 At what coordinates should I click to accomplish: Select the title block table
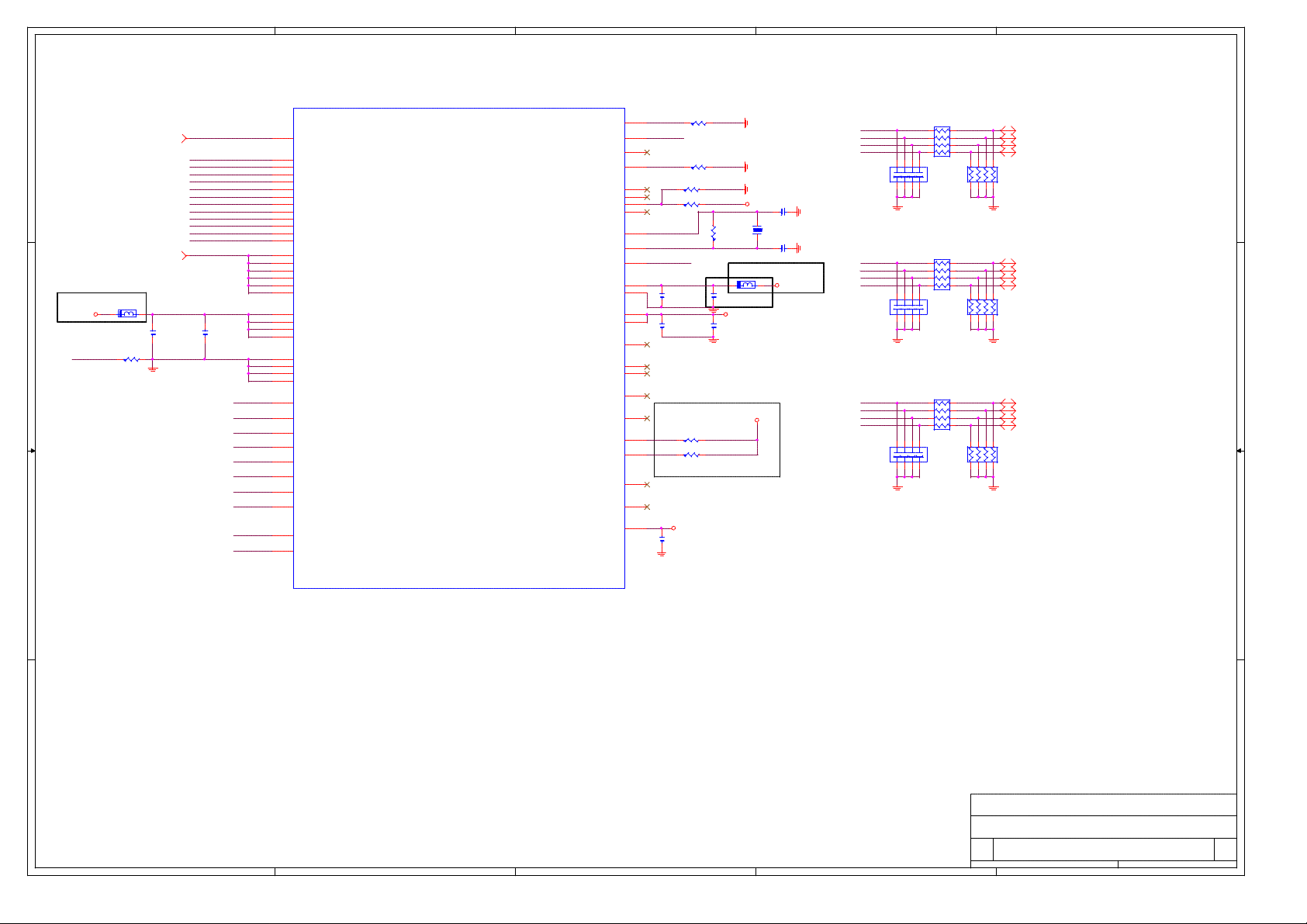click(1104, 830)
